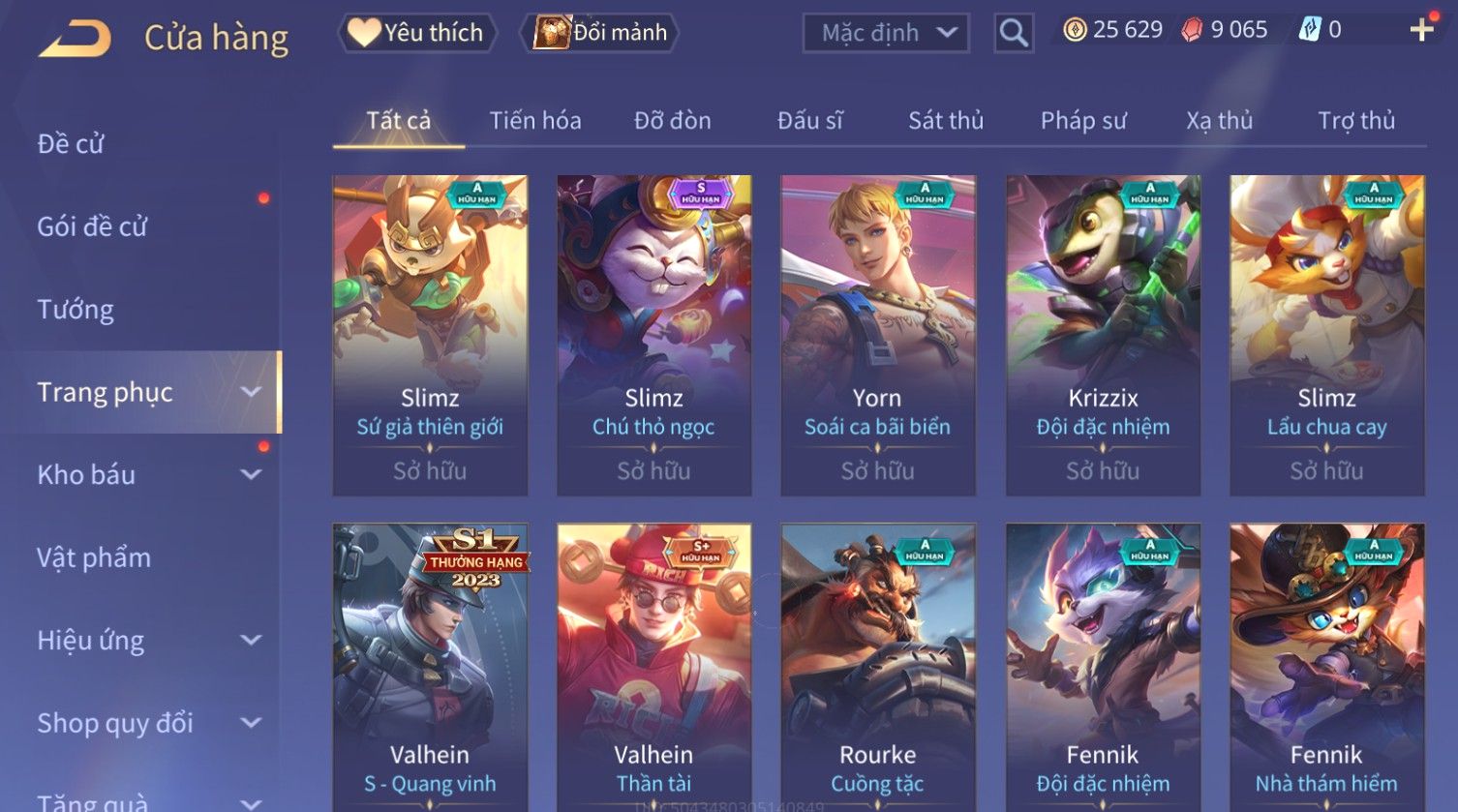The image size is (1458, 812).
Task: Tap the golden back arrow icon
Action: click(76, 39)
